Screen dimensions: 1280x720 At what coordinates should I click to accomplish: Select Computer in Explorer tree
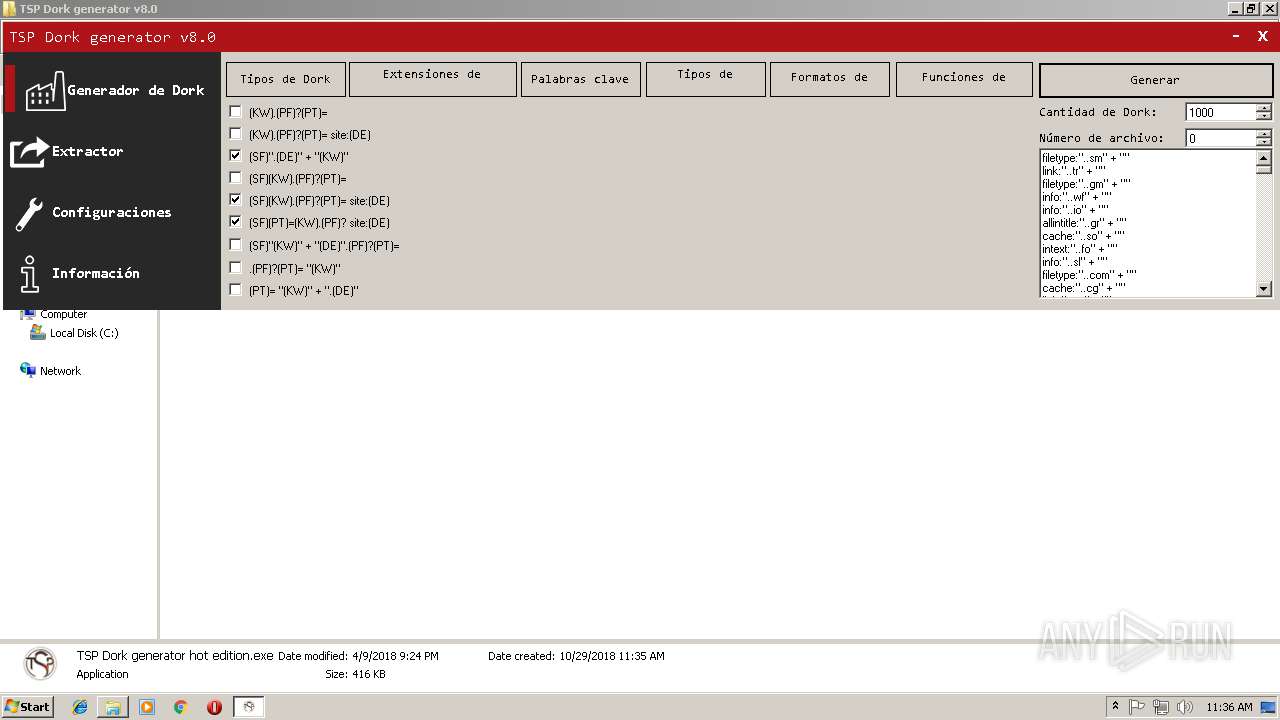[x=63, y=314]
